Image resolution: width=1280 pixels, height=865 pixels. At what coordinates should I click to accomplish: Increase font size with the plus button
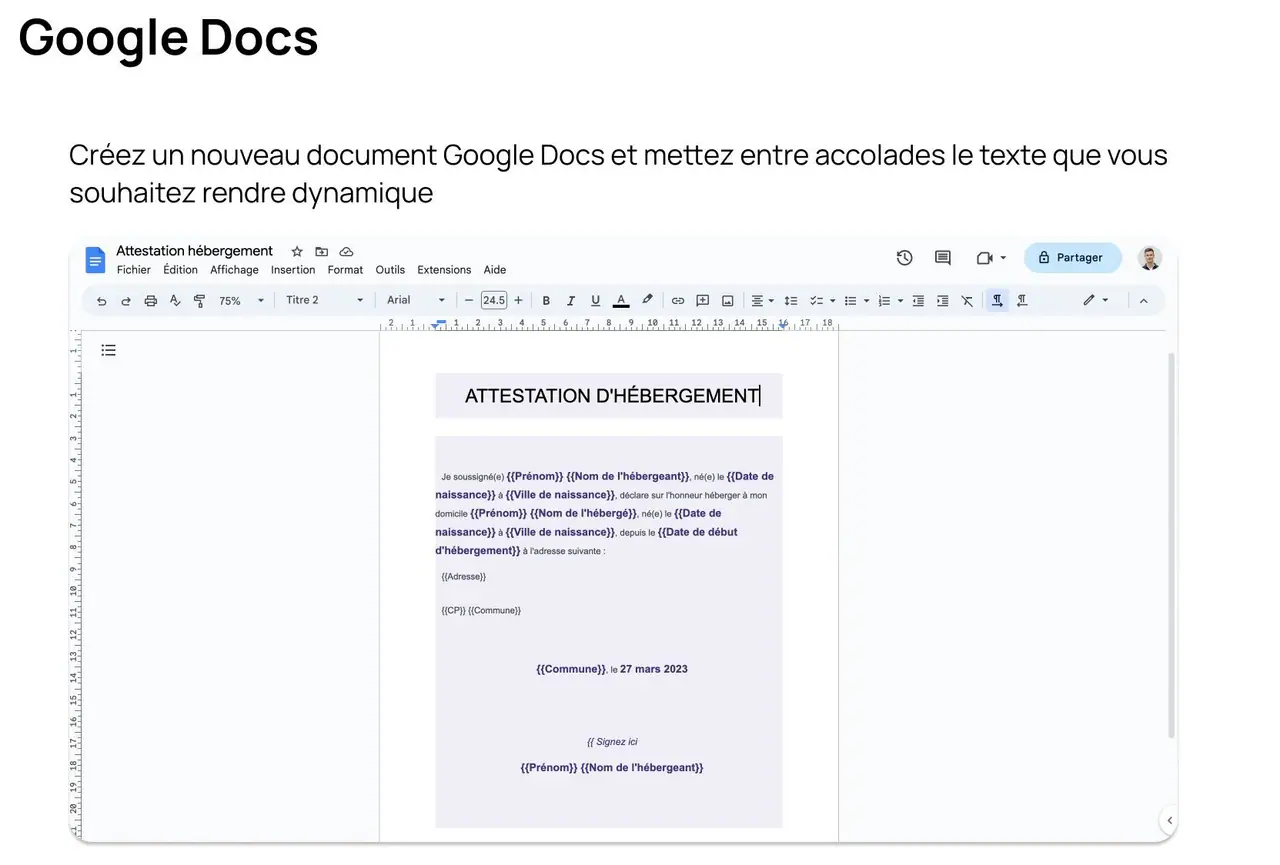pos(518,300)
